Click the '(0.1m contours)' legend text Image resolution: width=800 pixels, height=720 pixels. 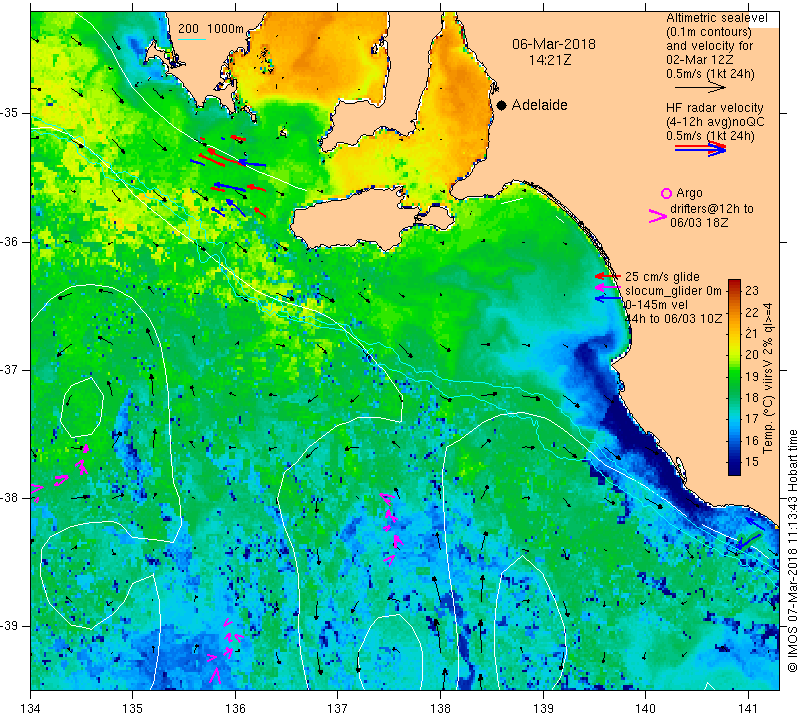709,32
